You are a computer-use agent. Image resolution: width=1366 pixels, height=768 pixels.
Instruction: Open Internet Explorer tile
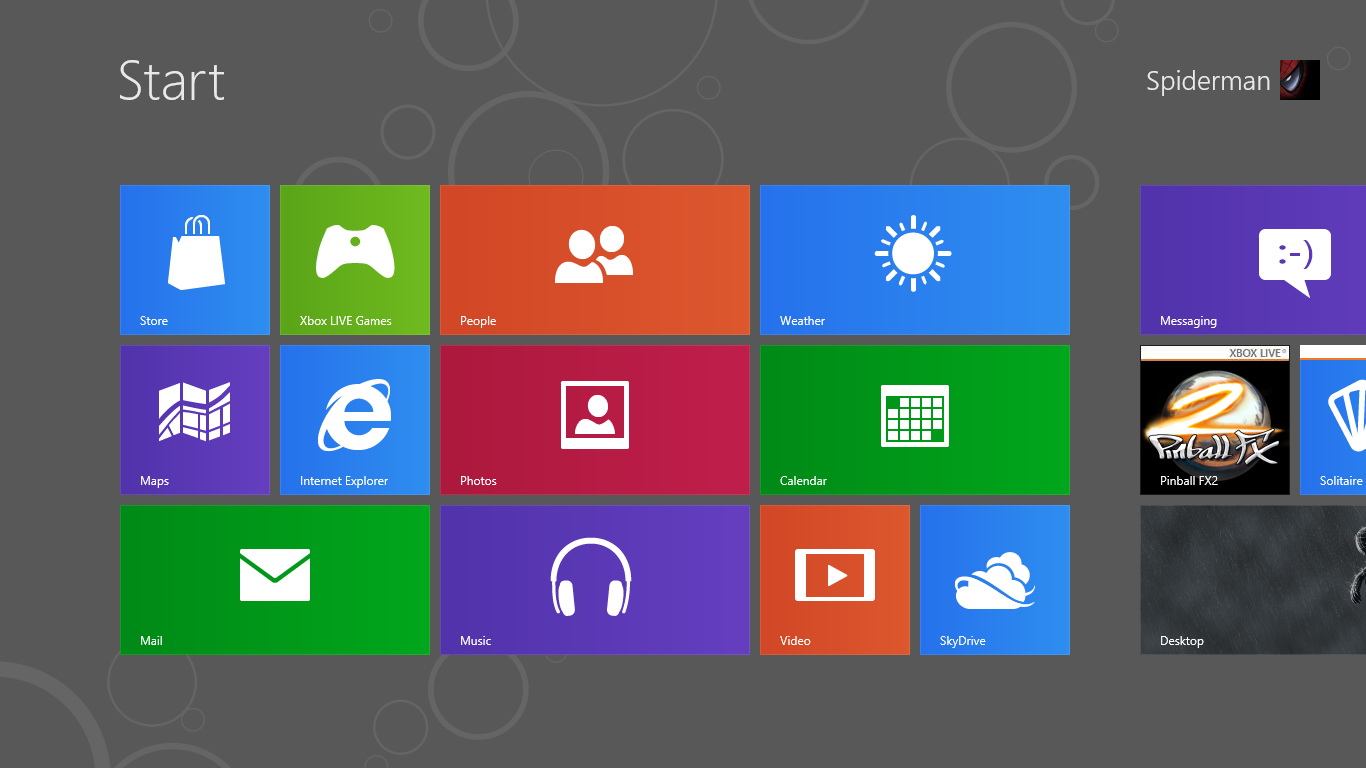pyautogui.click(x=355, y=420)
